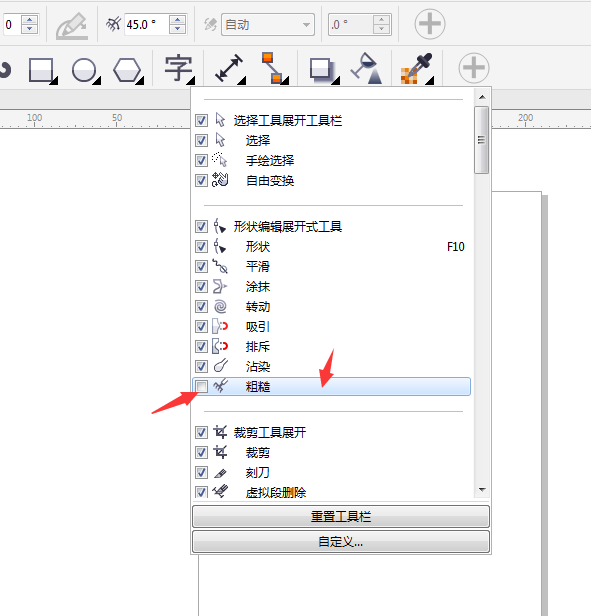Image resolution: width=591 pixels, height=616 pixels.
Task: Open the 自动 dropdown
Action: pos(268,25)
